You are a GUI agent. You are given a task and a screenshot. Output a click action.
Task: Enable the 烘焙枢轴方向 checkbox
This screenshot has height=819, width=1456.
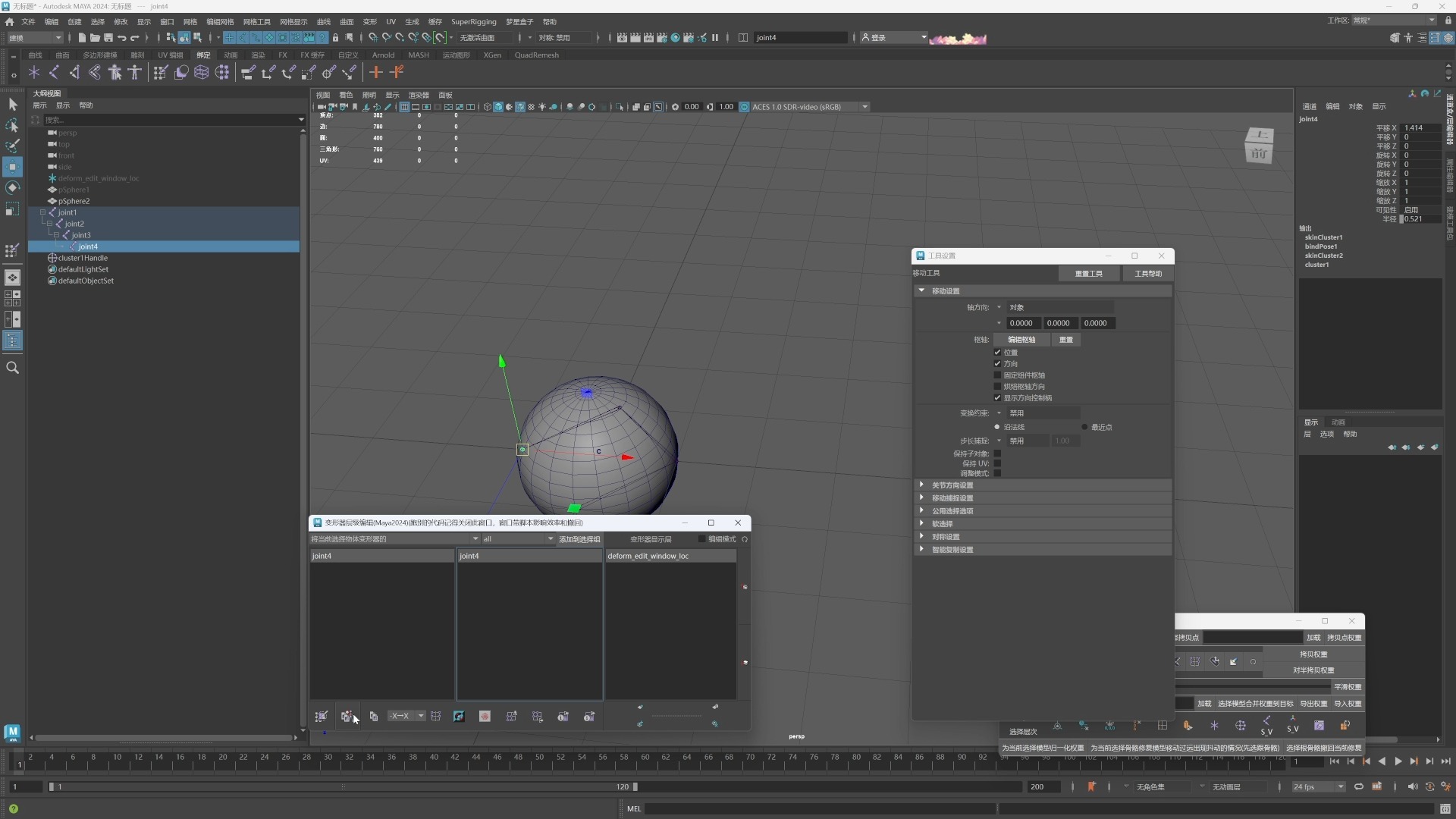[997, 387]
